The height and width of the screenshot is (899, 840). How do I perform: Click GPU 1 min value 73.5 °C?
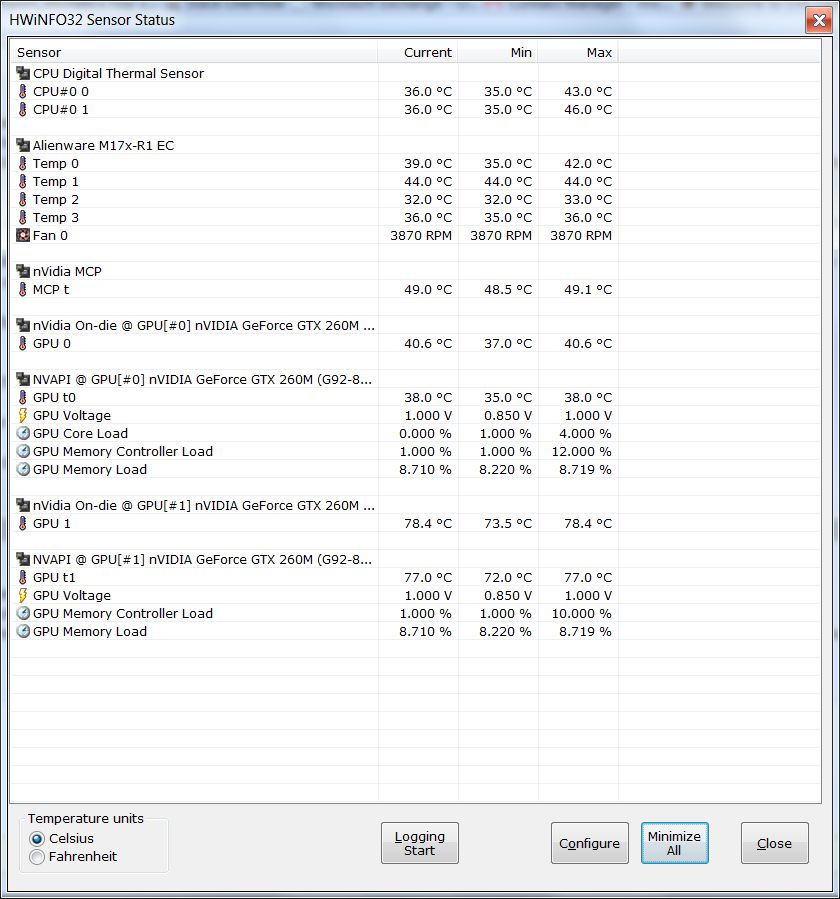pyautogui.click(x=508, y=523)
